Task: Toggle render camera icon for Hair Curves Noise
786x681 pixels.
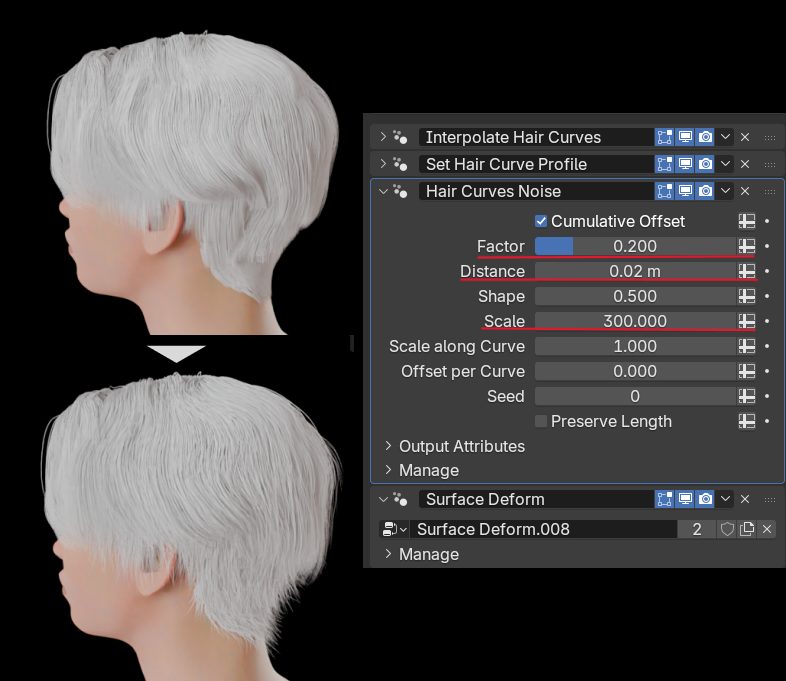Action: click(705, 191)
